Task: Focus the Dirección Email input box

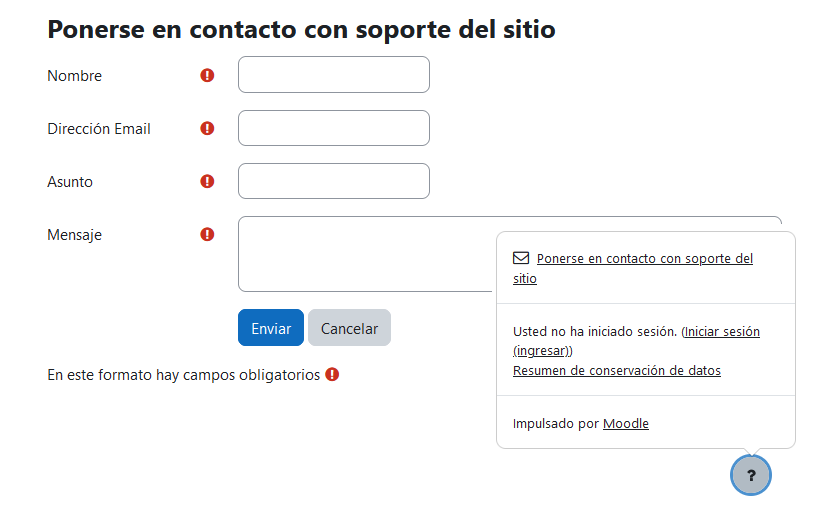Action: coord(333,128)
